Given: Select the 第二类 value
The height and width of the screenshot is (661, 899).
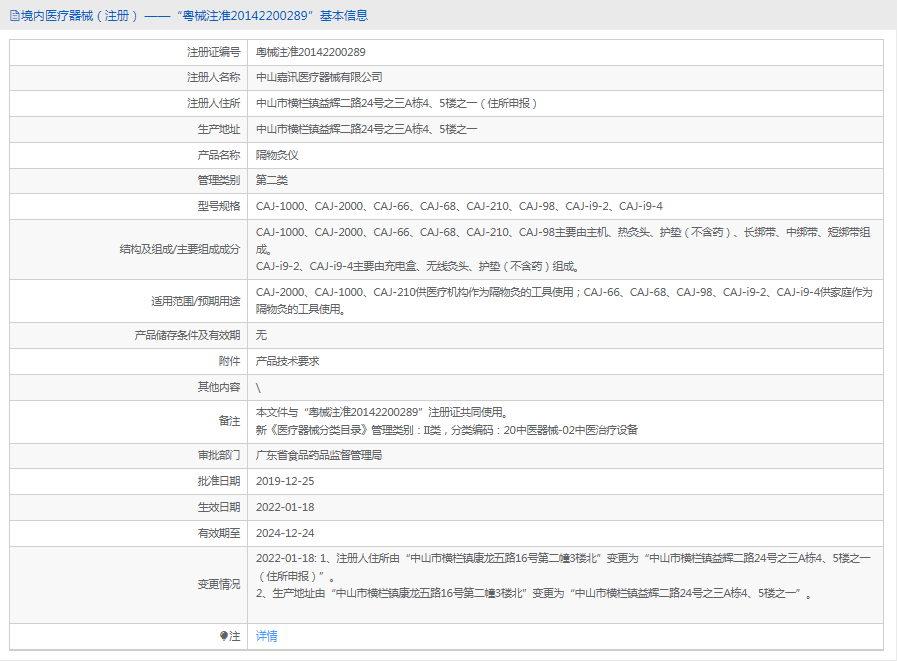Looking at the screenshot, I should (272, 181).
